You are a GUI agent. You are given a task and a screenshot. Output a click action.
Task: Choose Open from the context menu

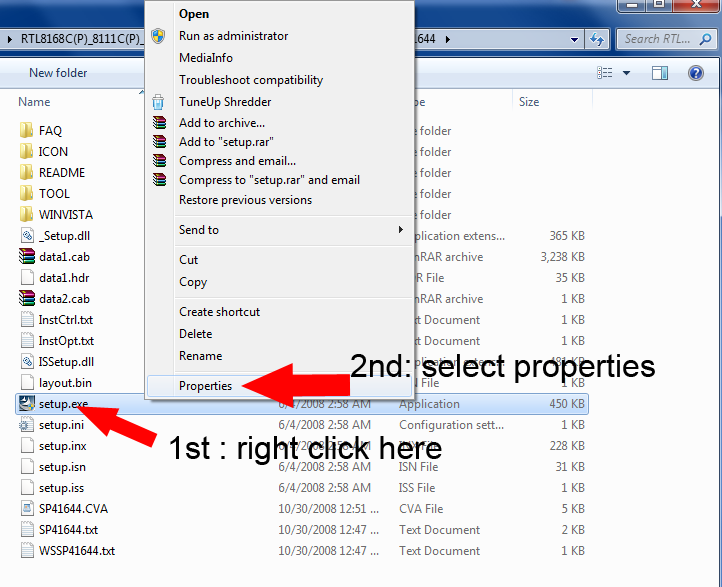click(x=194, y=14)
